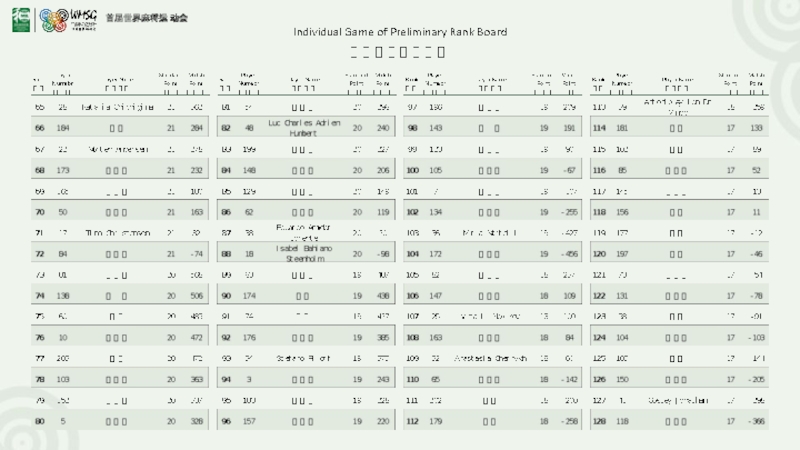Click the rank 102 cell

411,212
